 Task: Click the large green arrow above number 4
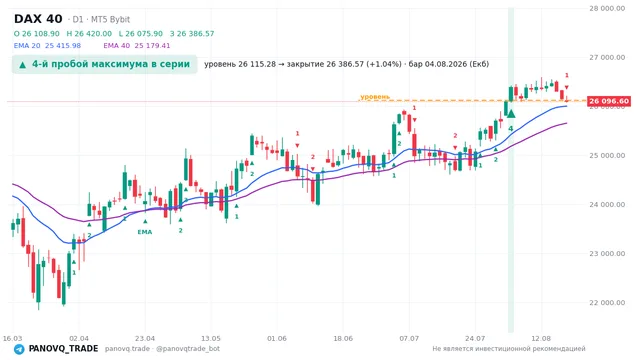[x=511, y=114]
